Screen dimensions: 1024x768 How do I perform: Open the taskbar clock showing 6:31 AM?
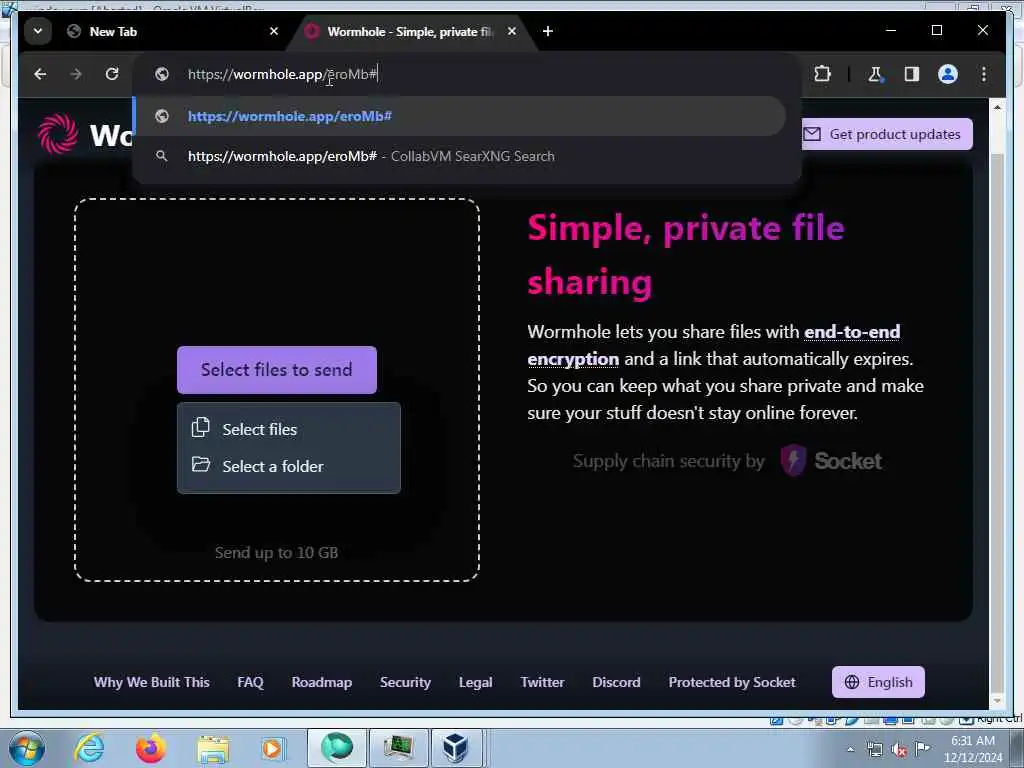pyautogui.click(x=972, y=749)
